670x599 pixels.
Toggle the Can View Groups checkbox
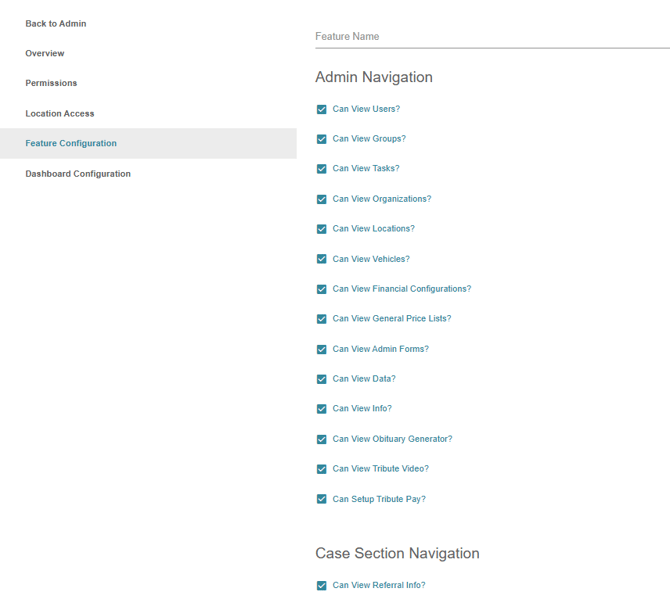point(322,139)
